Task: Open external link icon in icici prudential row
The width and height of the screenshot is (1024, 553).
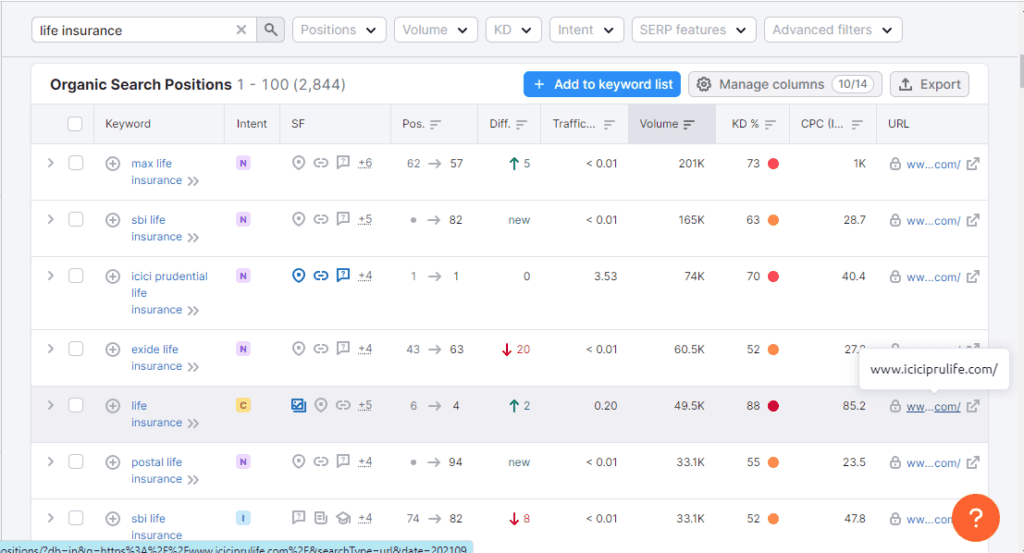Action: pyautogui.click(x=973, y=277)
